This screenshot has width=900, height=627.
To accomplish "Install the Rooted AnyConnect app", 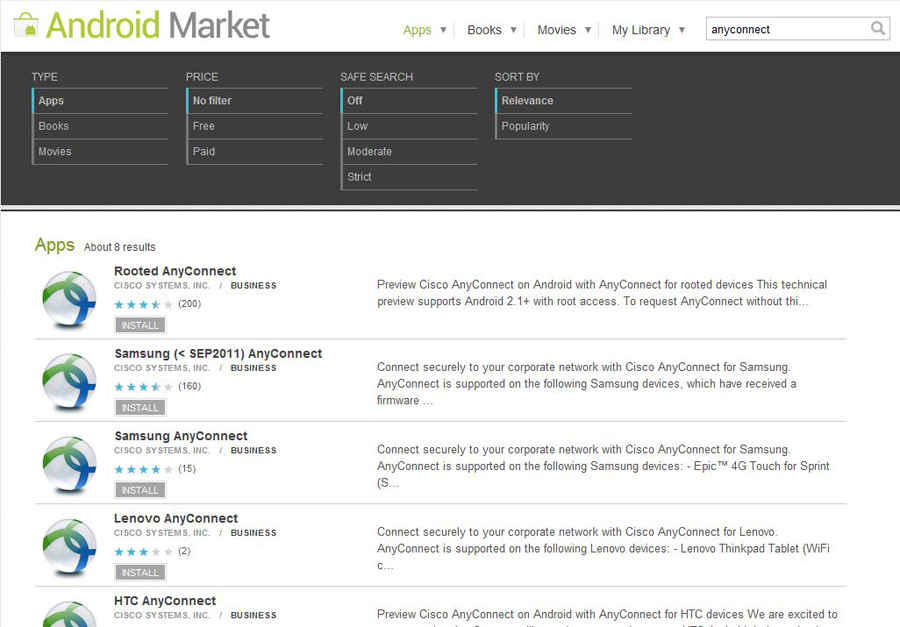I will (141, 325).
